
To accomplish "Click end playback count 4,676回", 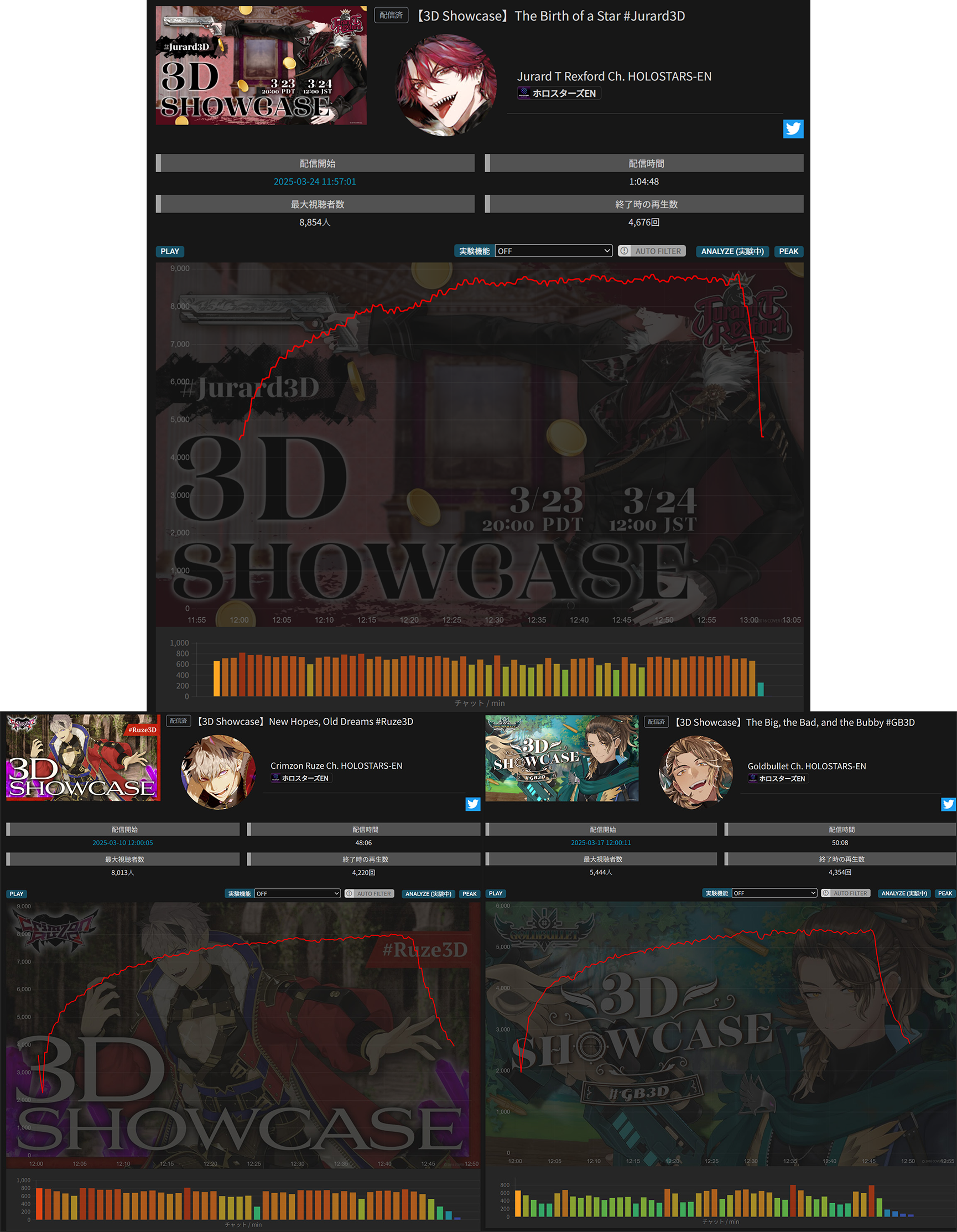I will point(644,222).
